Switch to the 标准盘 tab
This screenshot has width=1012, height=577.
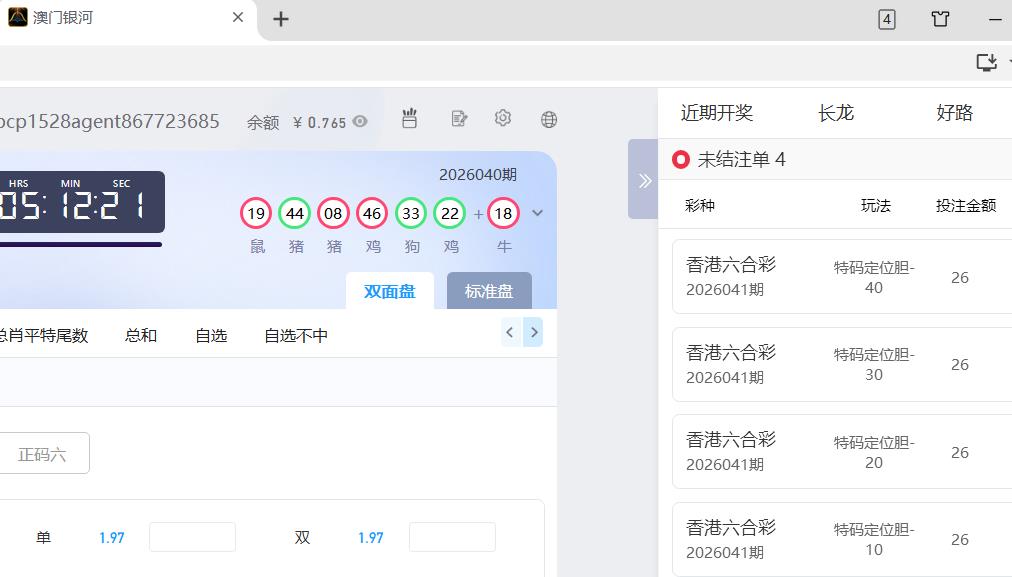pos(489,291)
